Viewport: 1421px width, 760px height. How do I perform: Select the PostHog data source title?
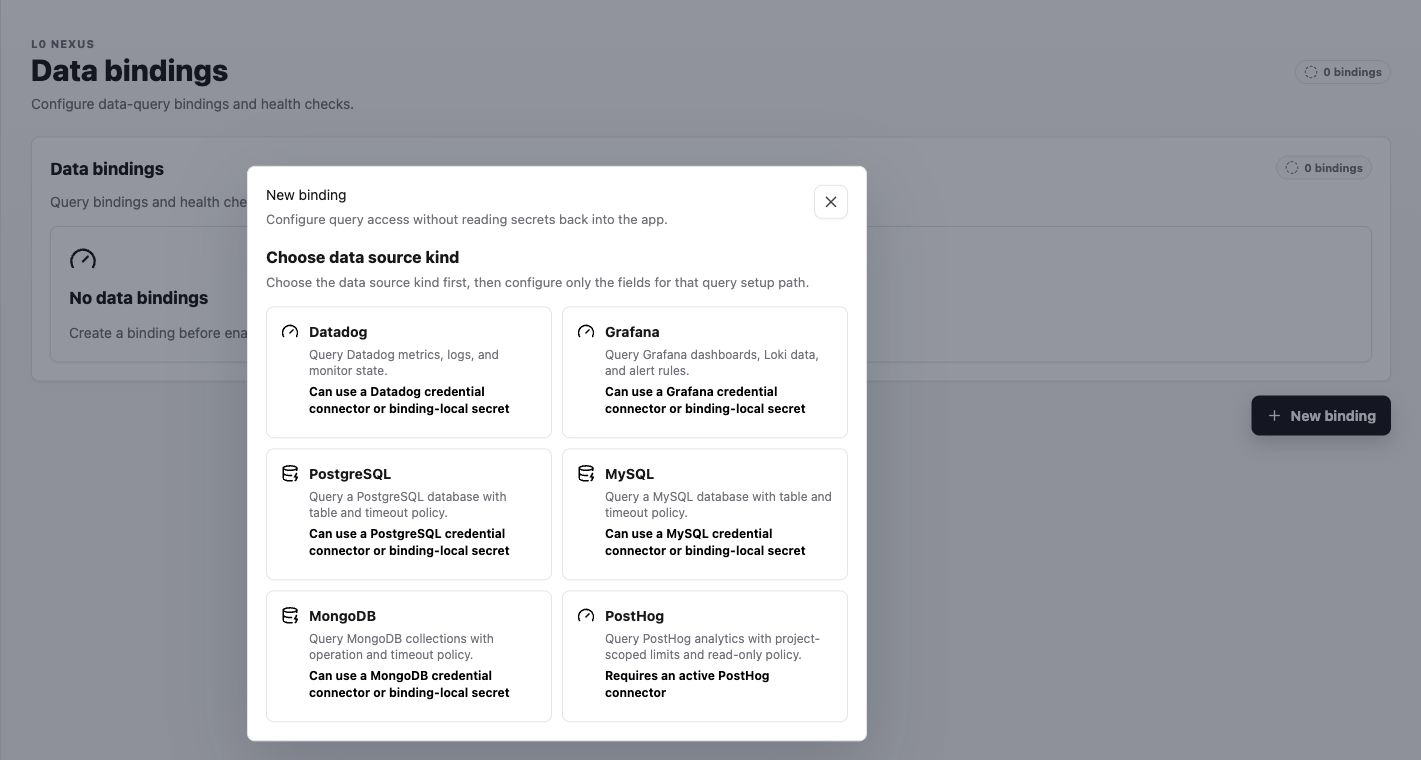(x=634, y=616)
